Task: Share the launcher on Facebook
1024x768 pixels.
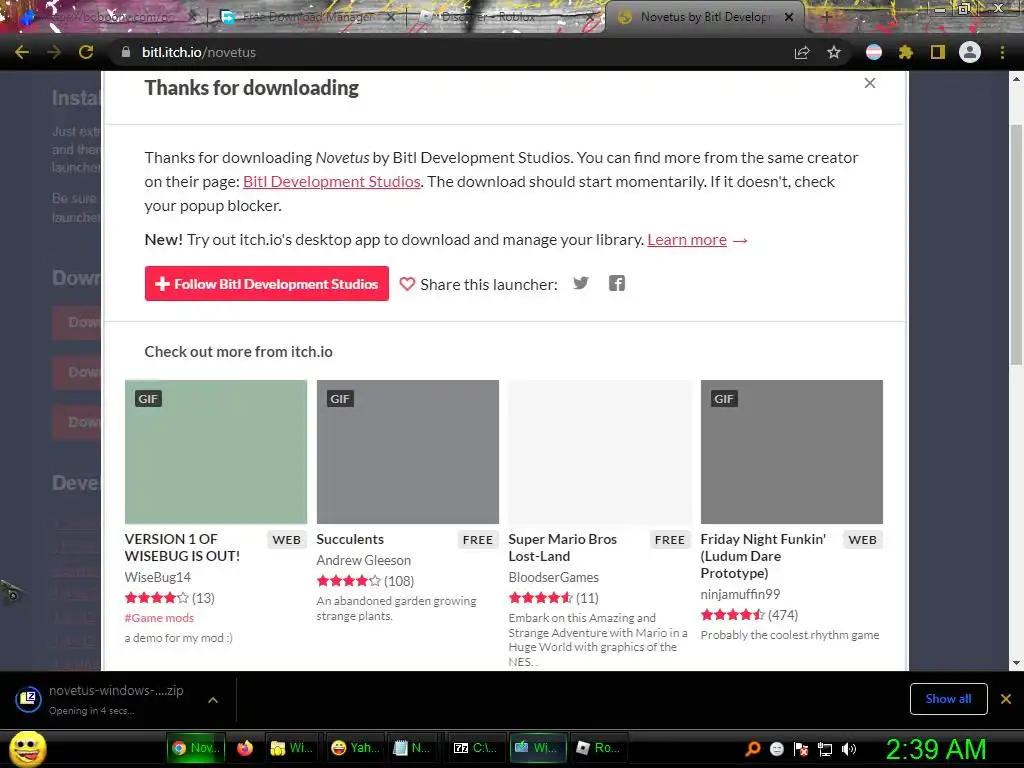Action: coord(617,283)
